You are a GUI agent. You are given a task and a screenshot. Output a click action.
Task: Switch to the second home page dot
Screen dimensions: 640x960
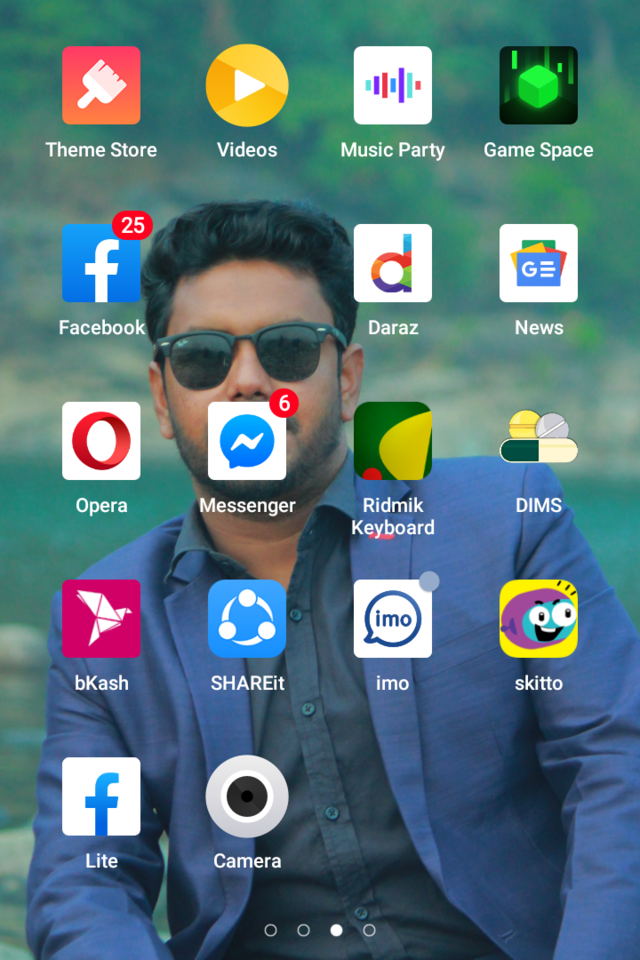[304, 930]
